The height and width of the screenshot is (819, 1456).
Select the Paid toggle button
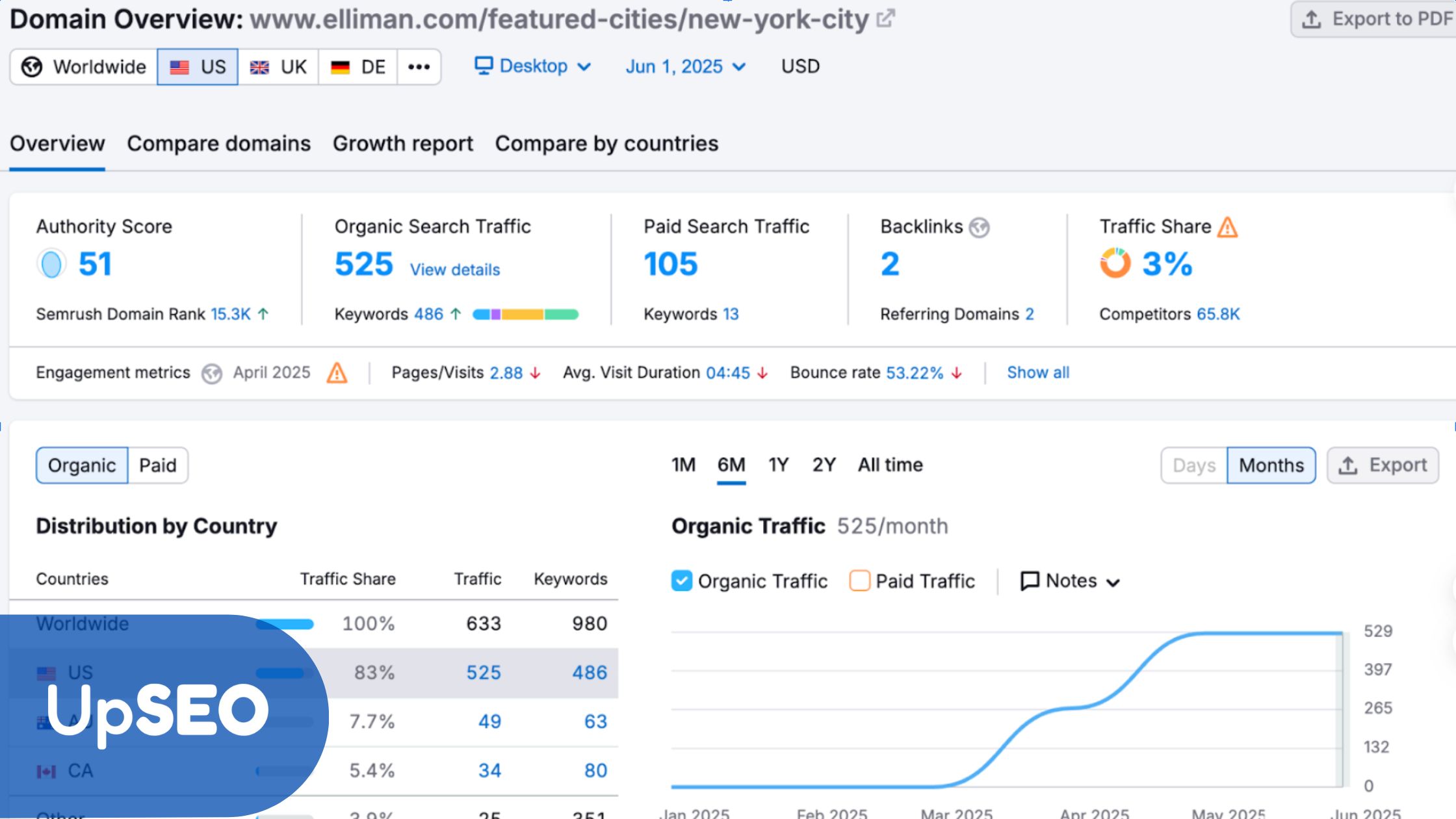tap(158, 465)
